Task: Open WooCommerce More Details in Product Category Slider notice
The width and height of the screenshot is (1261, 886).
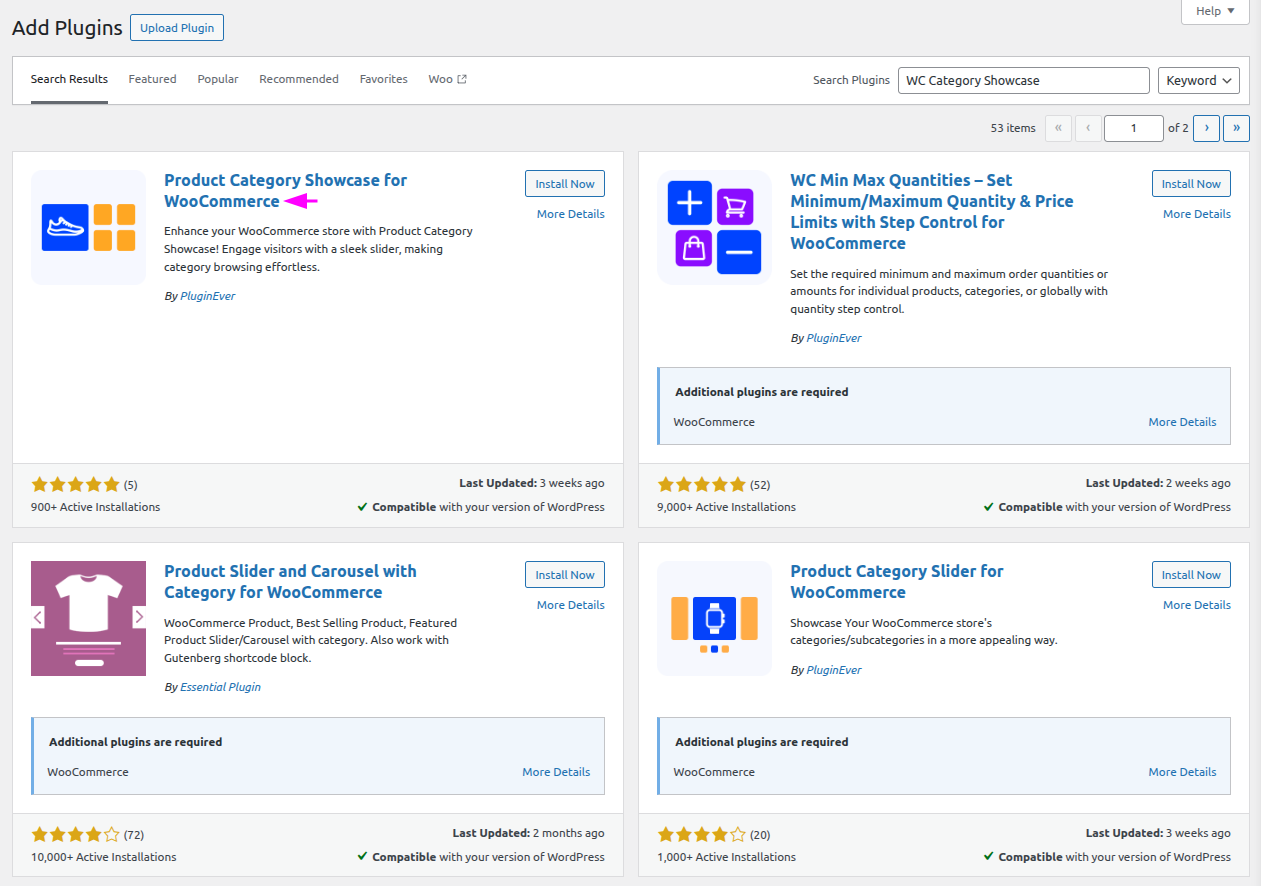Action: pyautogui.click(x=1182, y=772)
